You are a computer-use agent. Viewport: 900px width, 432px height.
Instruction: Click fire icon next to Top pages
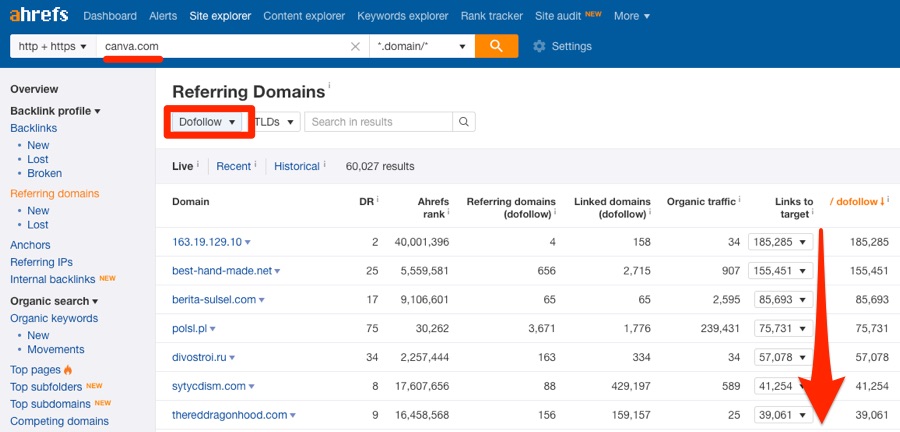click(68, 370)
